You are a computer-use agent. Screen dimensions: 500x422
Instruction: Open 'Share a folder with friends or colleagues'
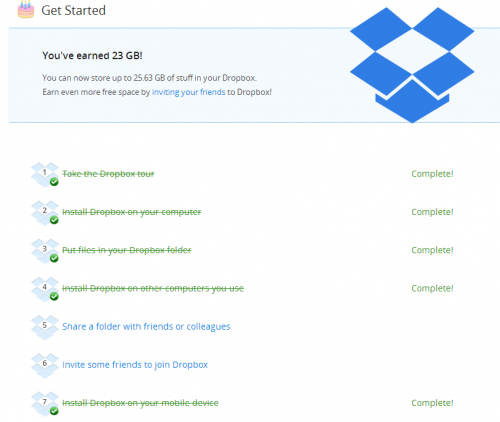tap(146, 326)
